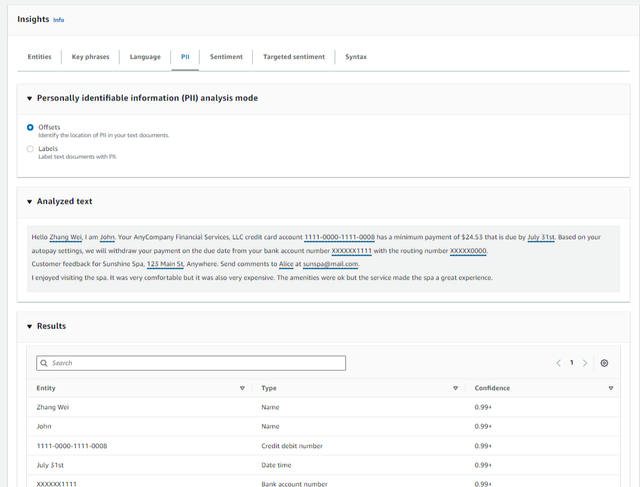Click the results Search field

(x=191, y=363)
